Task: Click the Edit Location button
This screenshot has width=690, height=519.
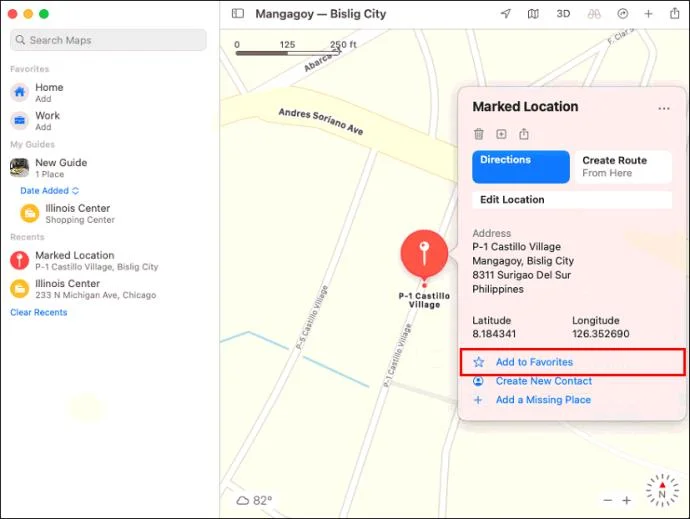Action: (x=572, y=199)
